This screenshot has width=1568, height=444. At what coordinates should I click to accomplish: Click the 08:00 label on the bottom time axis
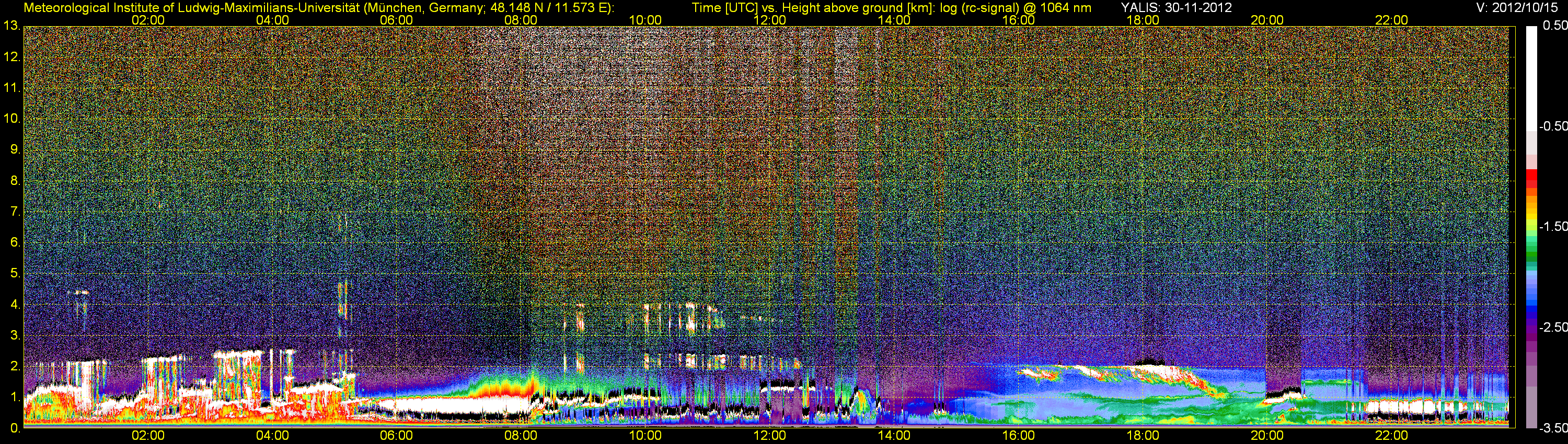pyautogui.click(x=521, y=436)
